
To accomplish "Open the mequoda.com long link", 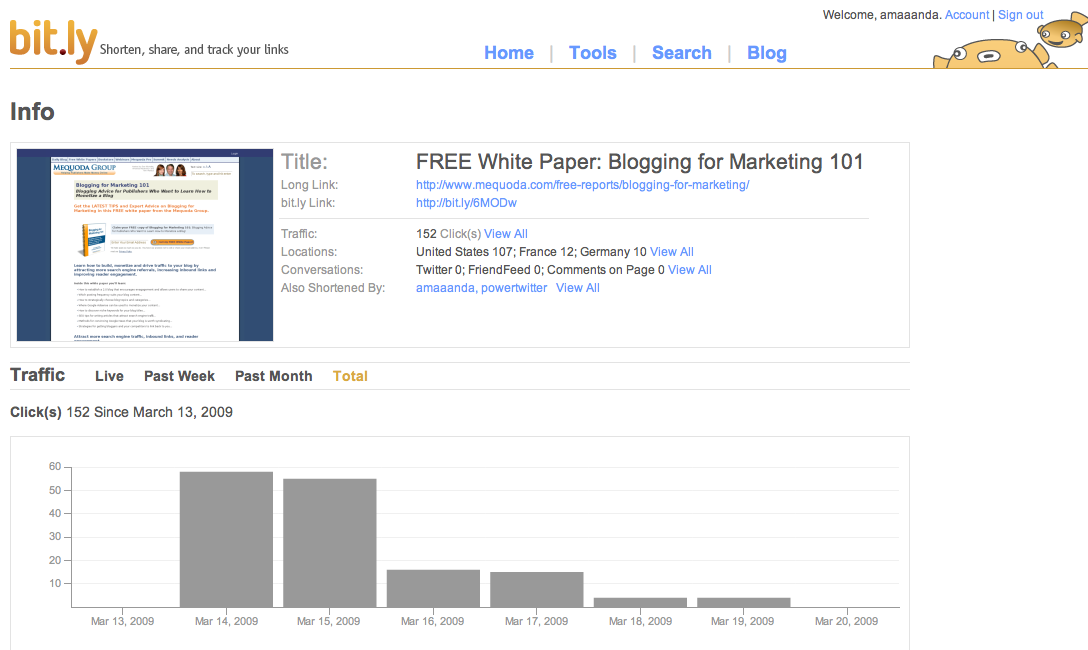I will (582, 185).
